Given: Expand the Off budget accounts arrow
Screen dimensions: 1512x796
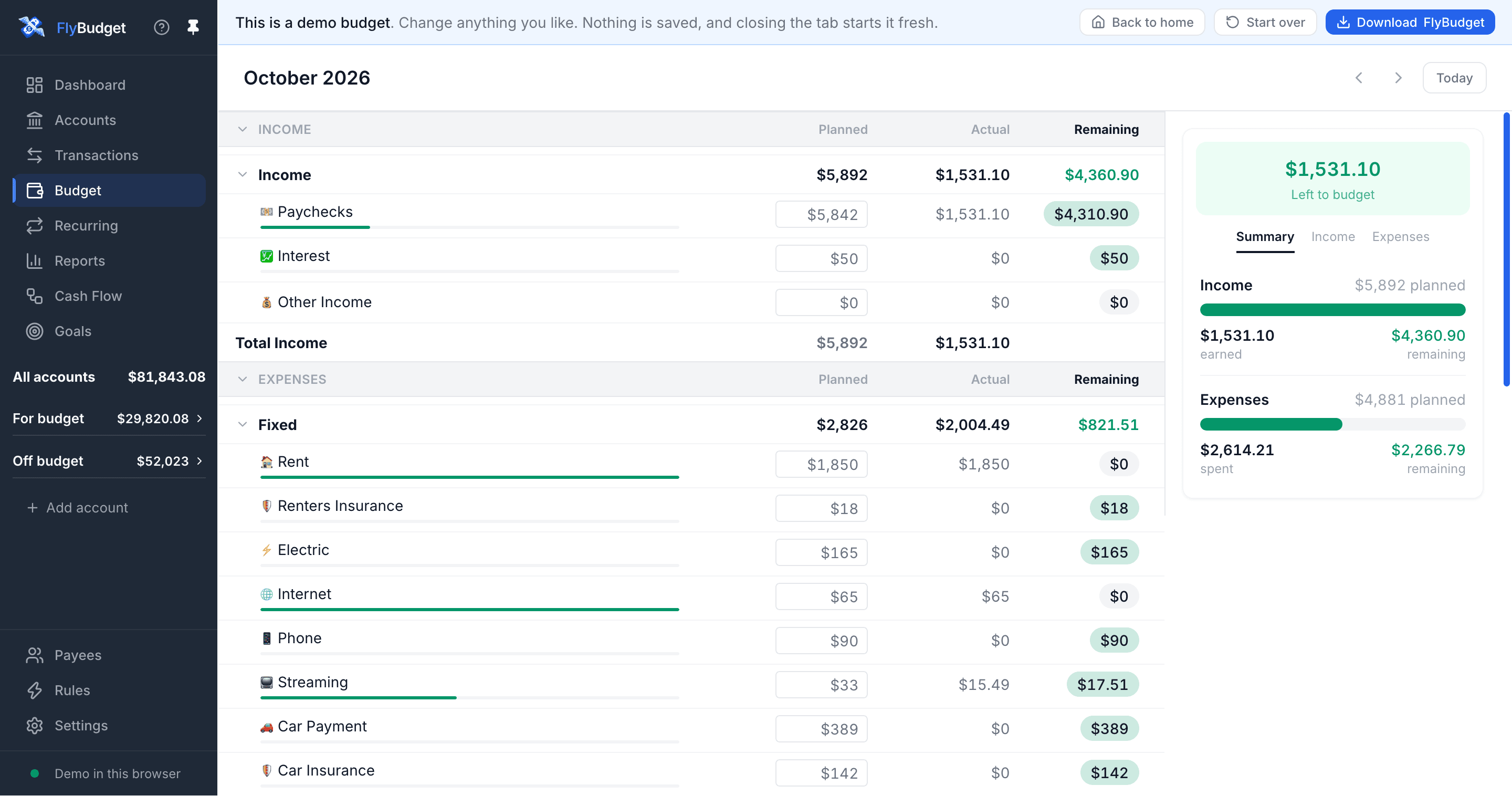Looking at the screenshot, I should point(199,461).
